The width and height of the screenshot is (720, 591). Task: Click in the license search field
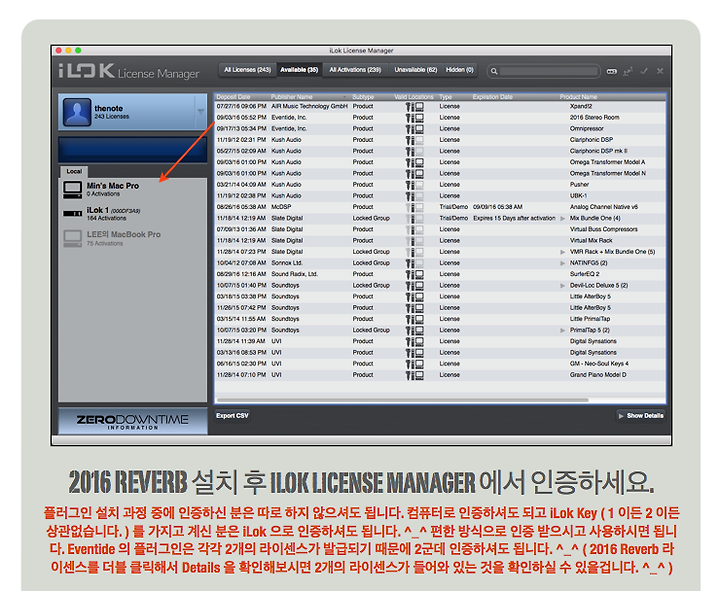pos(549,71)
